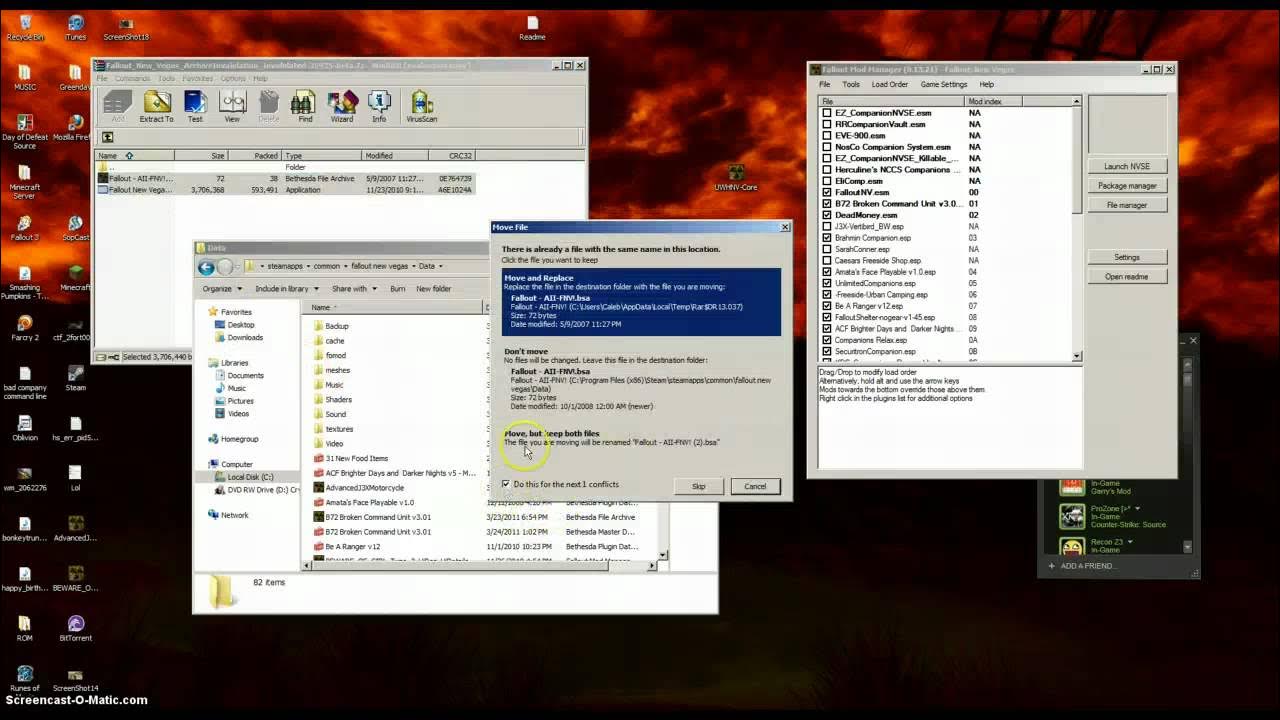
Task: Open the ProZone friend dropdown arrow
Action: (1137, 509)
